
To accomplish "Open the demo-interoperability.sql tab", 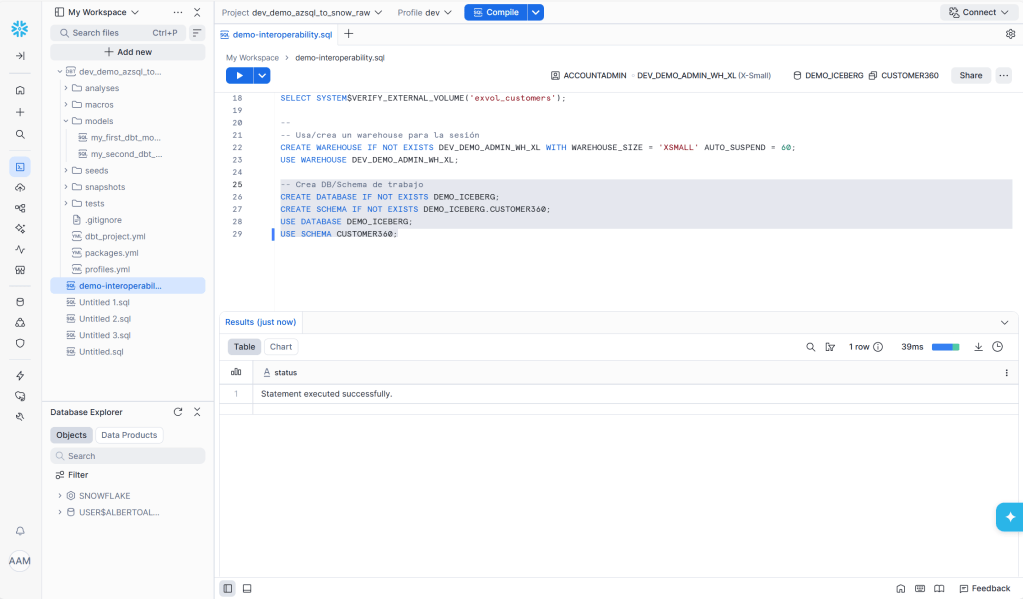I will [281, 34].
